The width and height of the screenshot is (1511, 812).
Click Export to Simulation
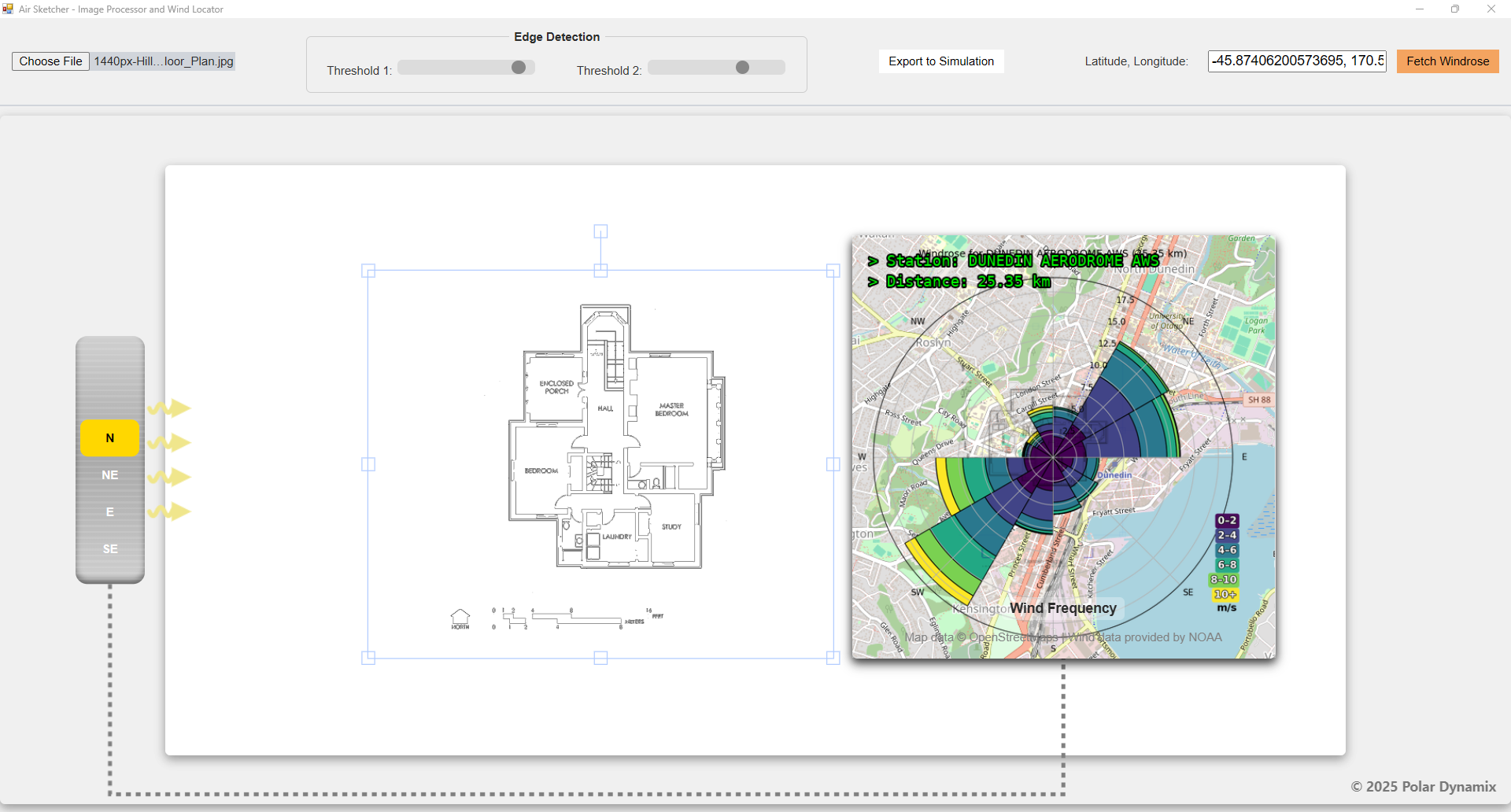coord(940,61)
